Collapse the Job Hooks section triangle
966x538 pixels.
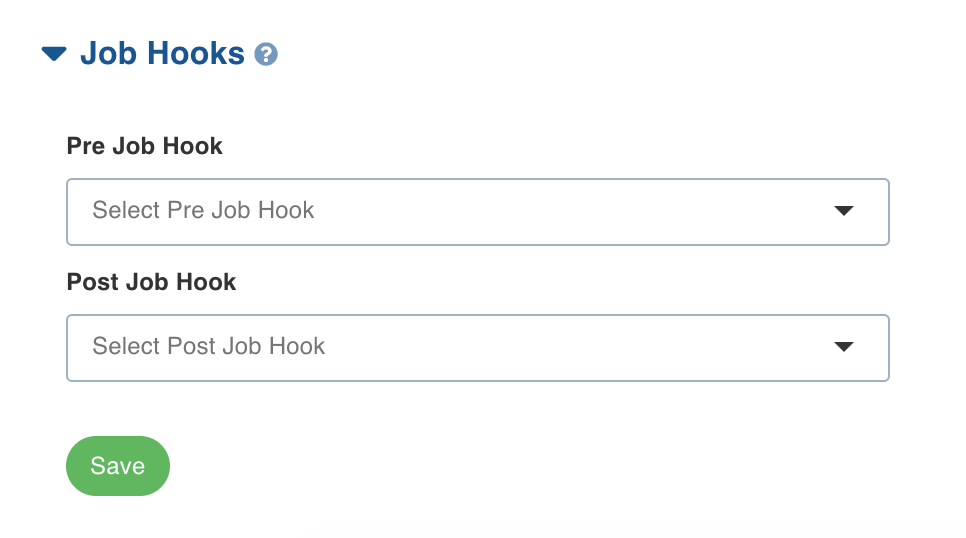54,54
